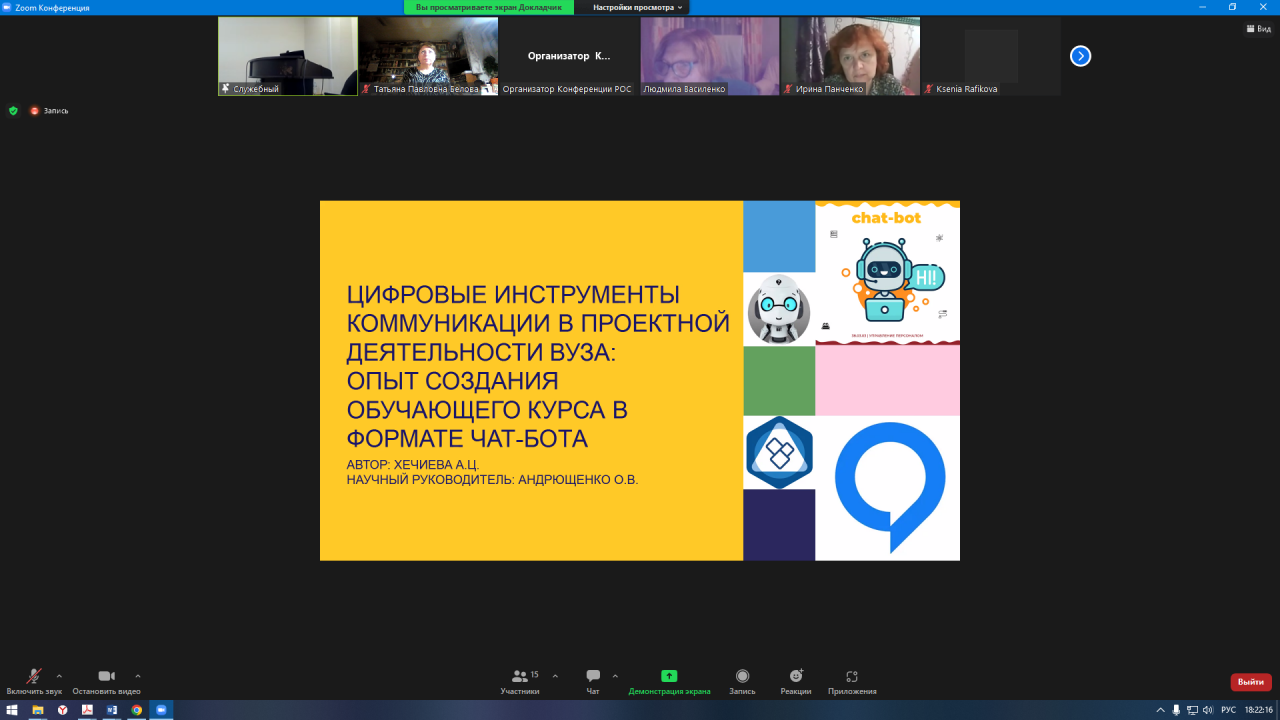Open the Приложения apps panel
The image size is (1280, 720).
(x=852, y=676)
